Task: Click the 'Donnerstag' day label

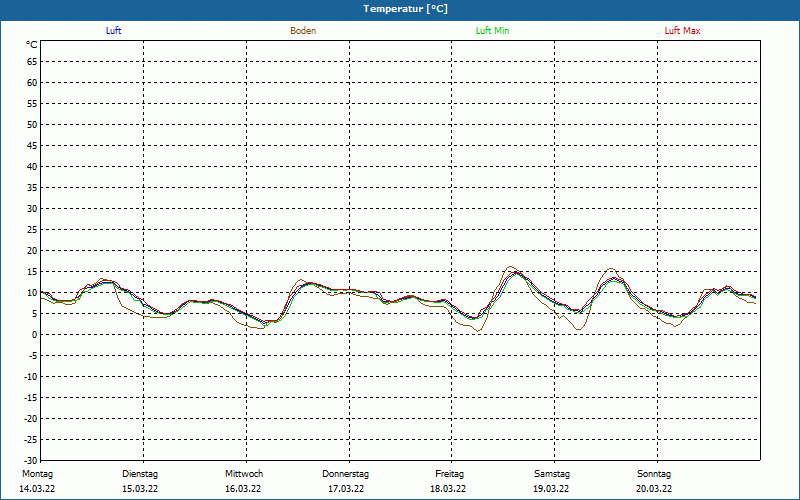Action: [x=345, y=474]
